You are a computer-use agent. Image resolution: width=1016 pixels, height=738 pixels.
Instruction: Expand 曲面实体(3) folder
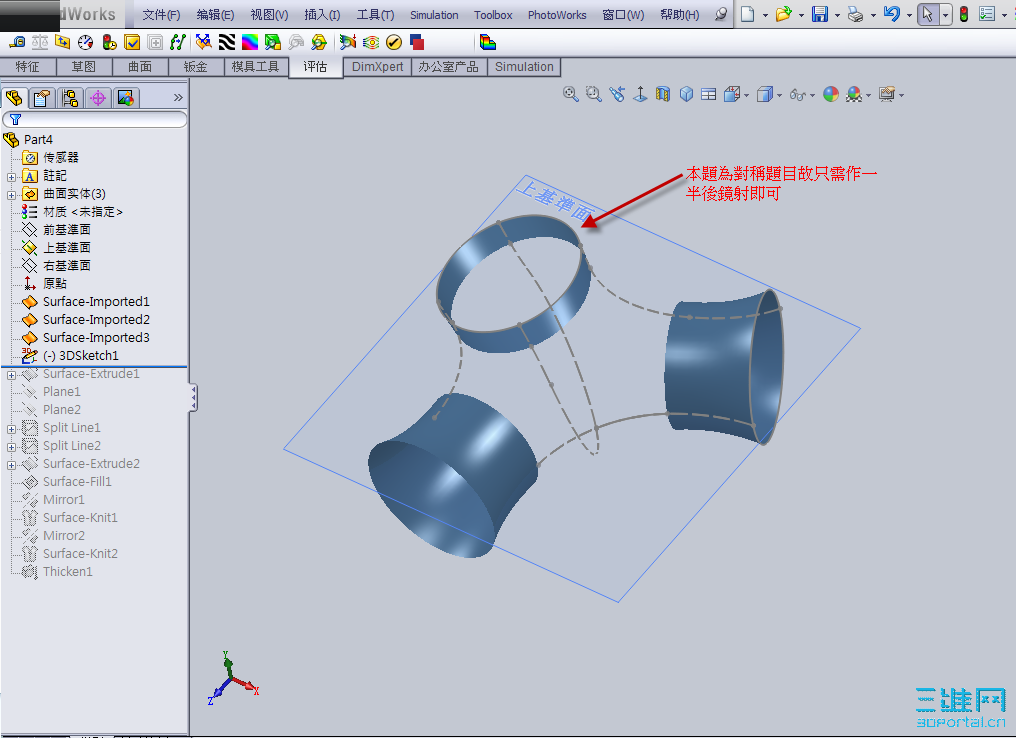click(x=11, y=194)
